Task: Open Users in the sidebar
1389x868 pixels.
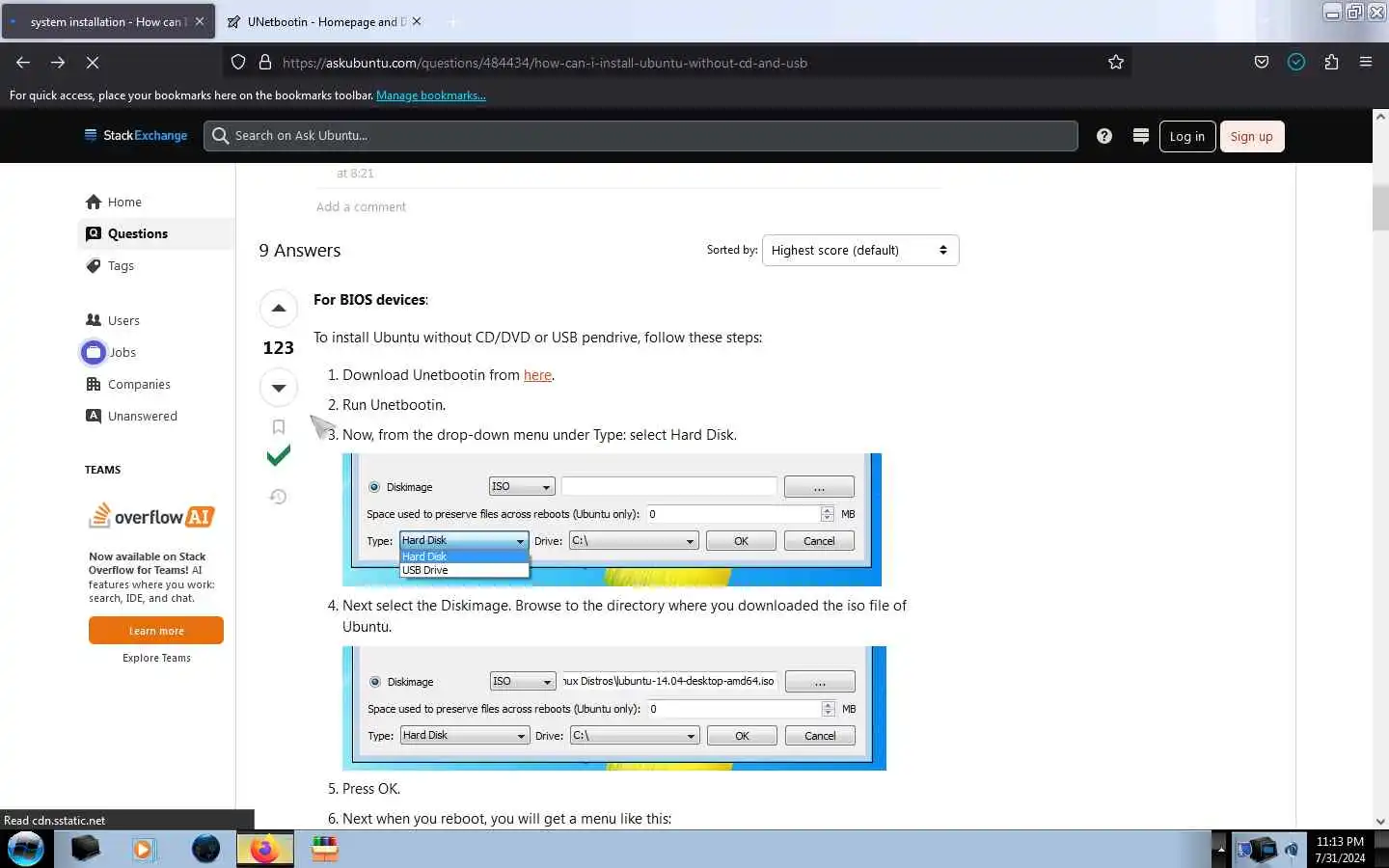Action: coord(123,320)
